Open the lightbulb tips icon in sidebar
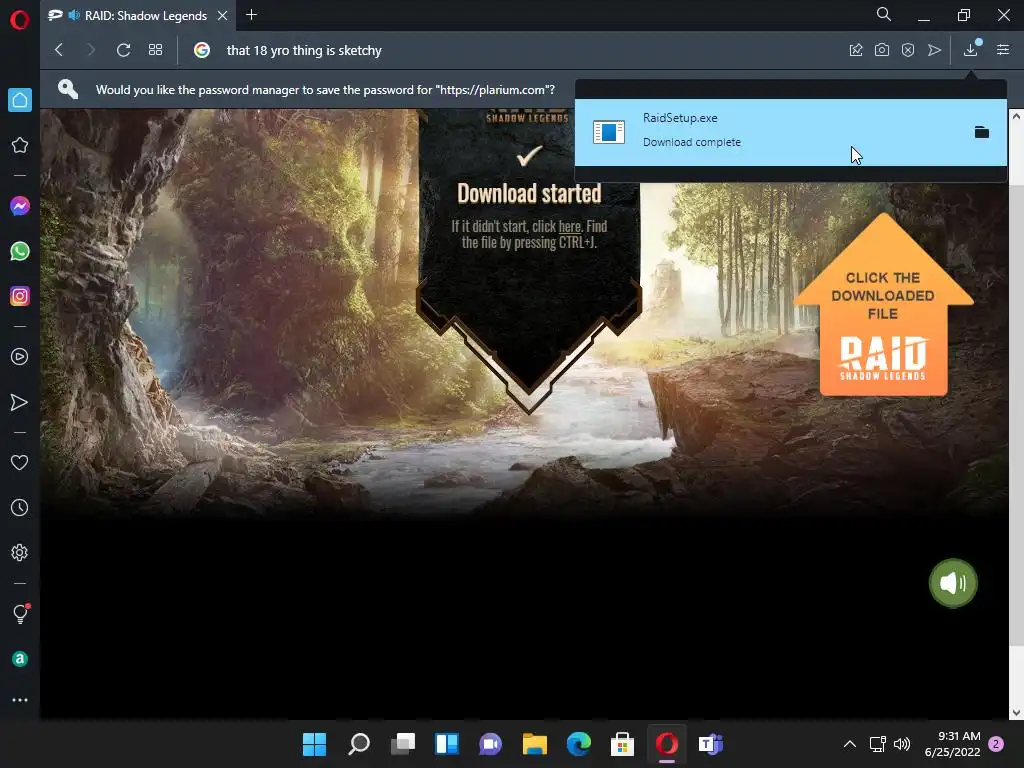Image resolution: width=1024 pixels, height=768 pixels. point(20,613)
